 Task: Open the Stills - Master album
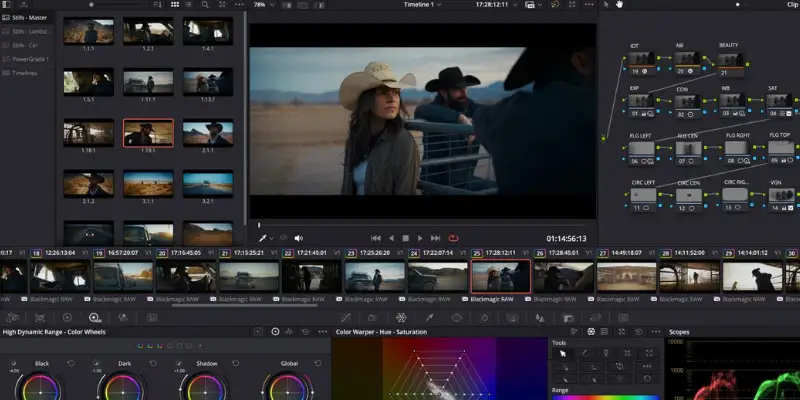pos(26,17)
